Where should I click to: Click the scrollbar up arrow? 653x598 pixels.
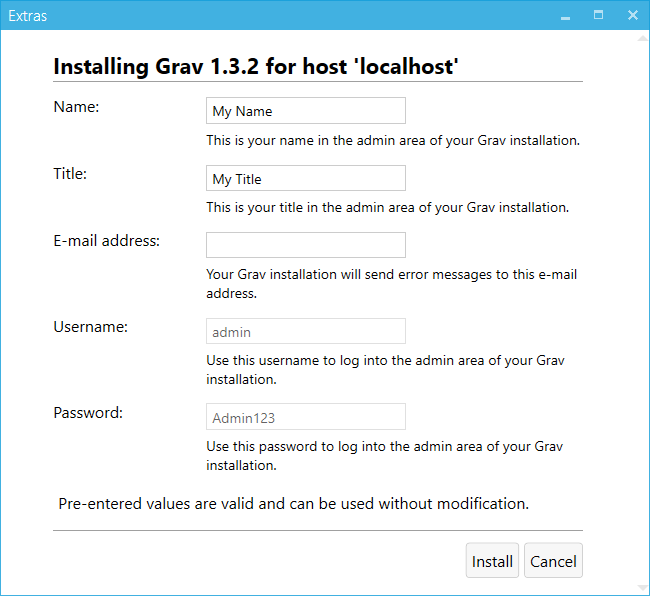tap(645, 39)
